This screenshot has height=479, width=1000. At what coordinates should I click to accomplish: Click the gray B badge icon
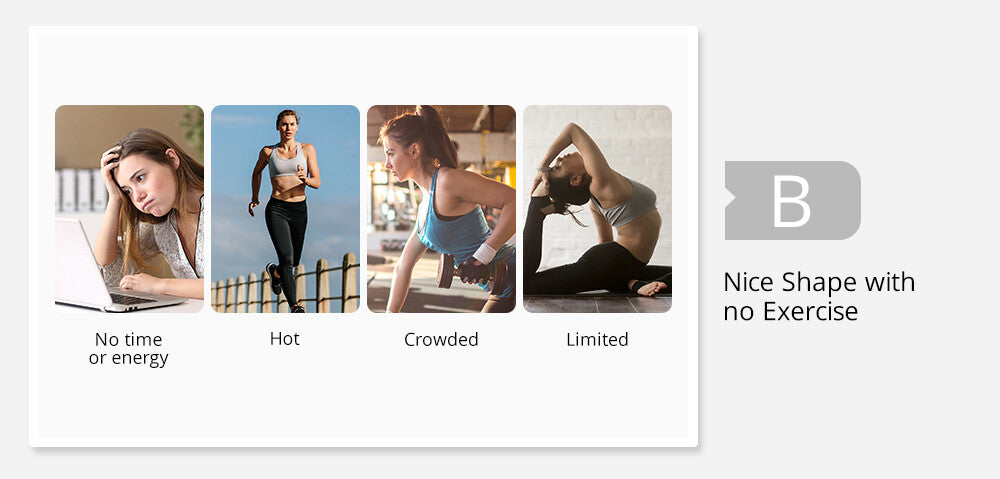pos(793,200)
